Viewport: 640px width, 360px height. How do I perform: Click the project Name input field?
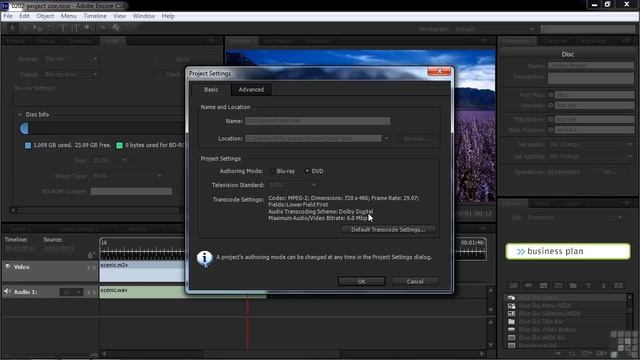318,121
